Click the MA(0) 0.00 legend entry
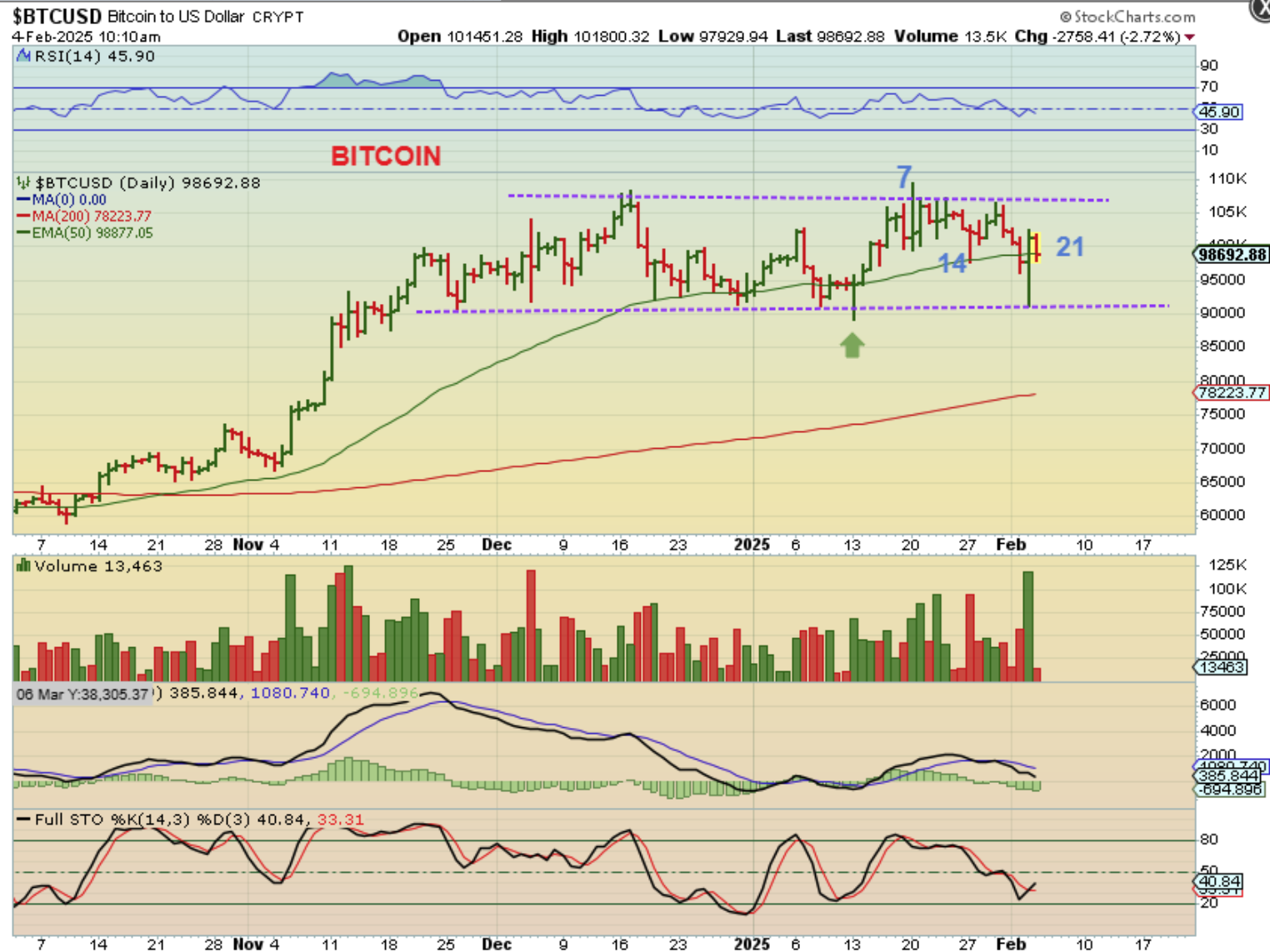Screen dimensions: 1270x952 click(62, 200)
